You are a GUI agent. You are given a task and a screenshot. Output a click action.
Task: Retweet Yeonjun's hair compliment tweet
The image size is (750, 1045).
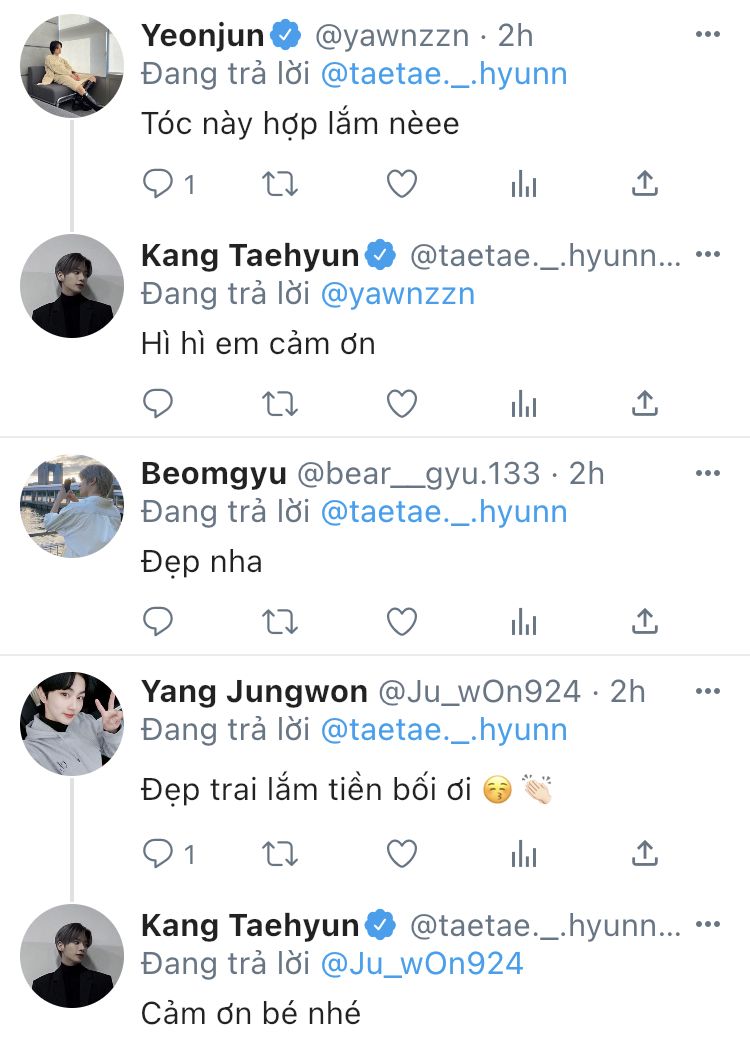click(280, 184)
